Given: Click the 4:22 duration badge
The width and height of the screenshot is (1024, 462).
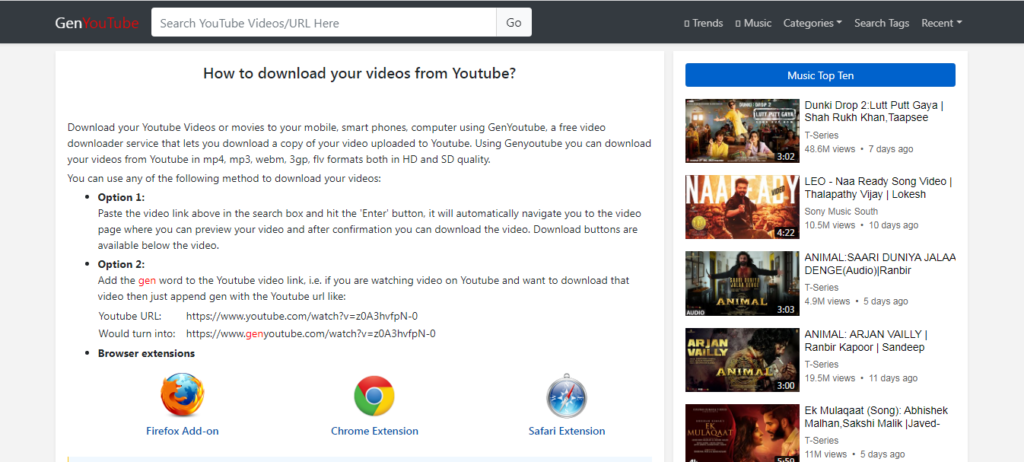Looking at the screenshot, I should [786, 233].
